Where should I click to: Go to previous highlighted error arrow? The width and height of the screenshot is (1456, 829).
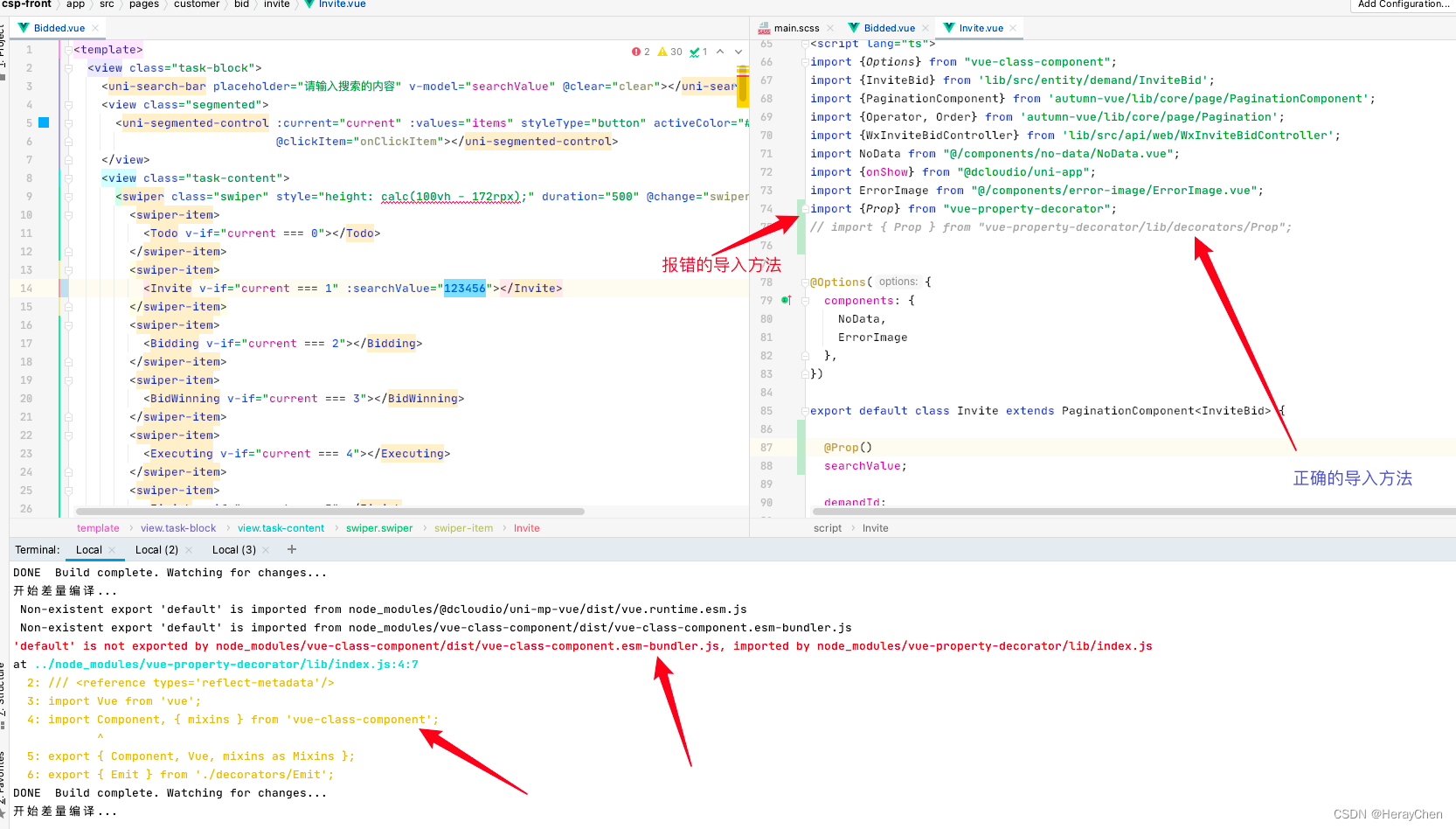[x=720, y=52]
